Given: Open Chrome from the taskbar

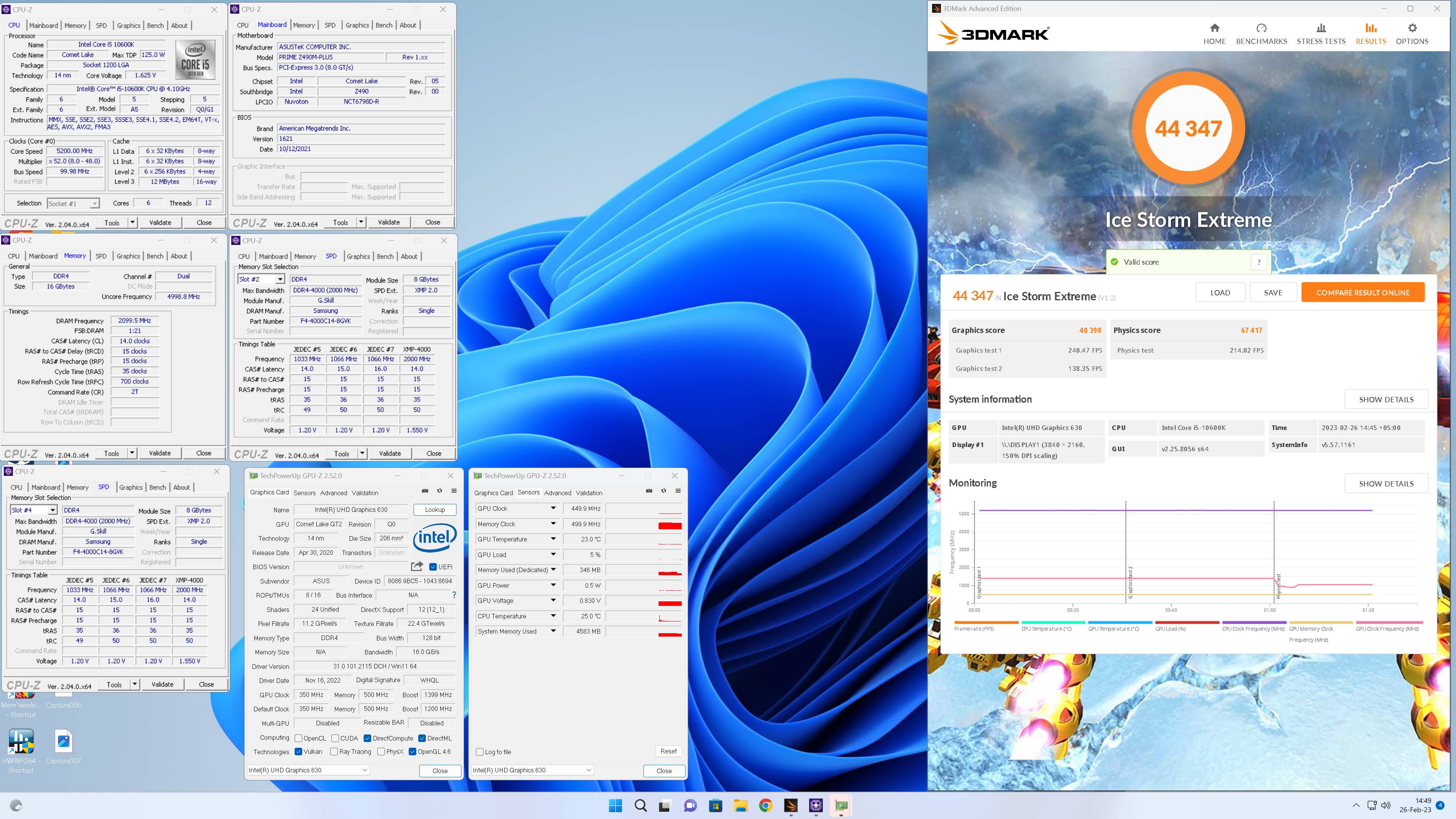Looking at the screenshot, I should (765, 805).
